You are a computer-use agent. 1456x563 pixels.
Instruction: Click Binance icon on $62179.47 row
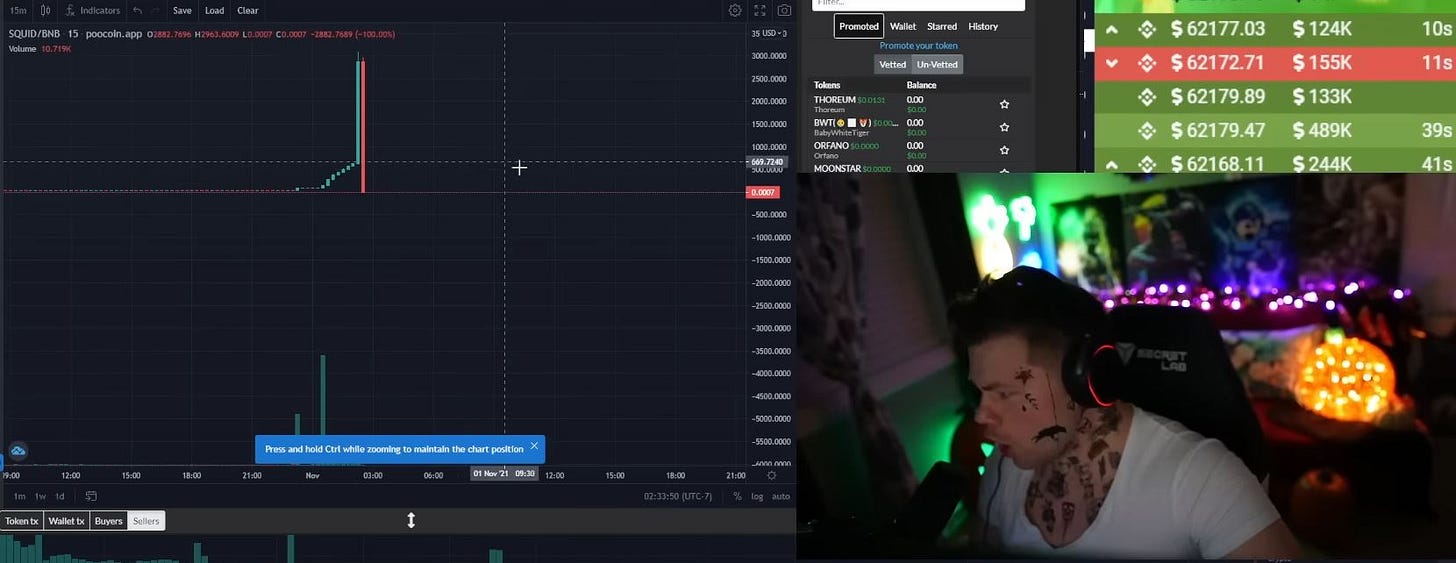1148,131
